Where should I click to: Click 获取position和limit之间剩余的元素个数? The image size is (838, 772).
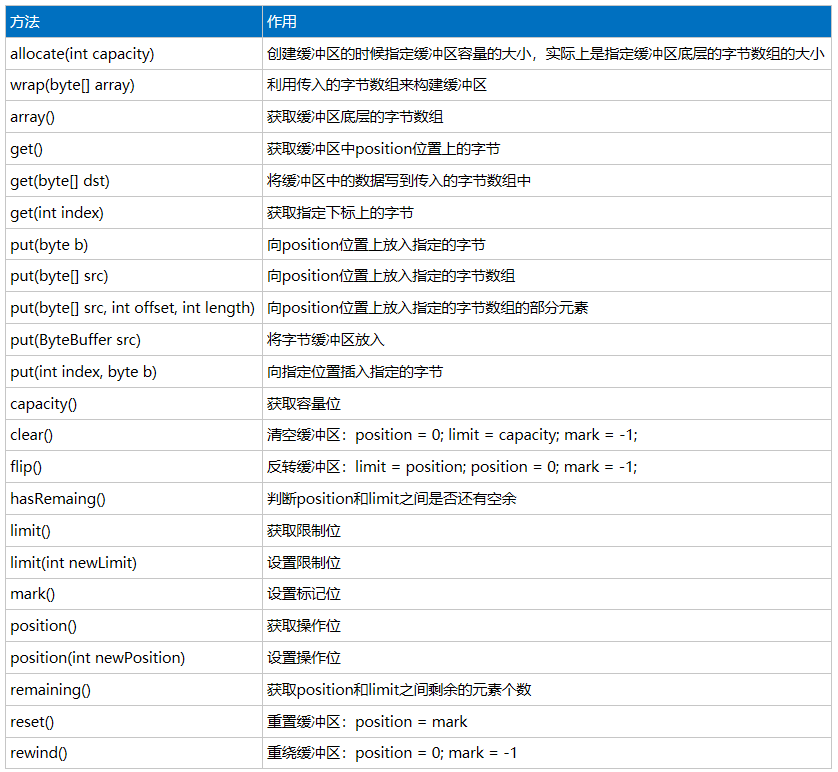399,690
